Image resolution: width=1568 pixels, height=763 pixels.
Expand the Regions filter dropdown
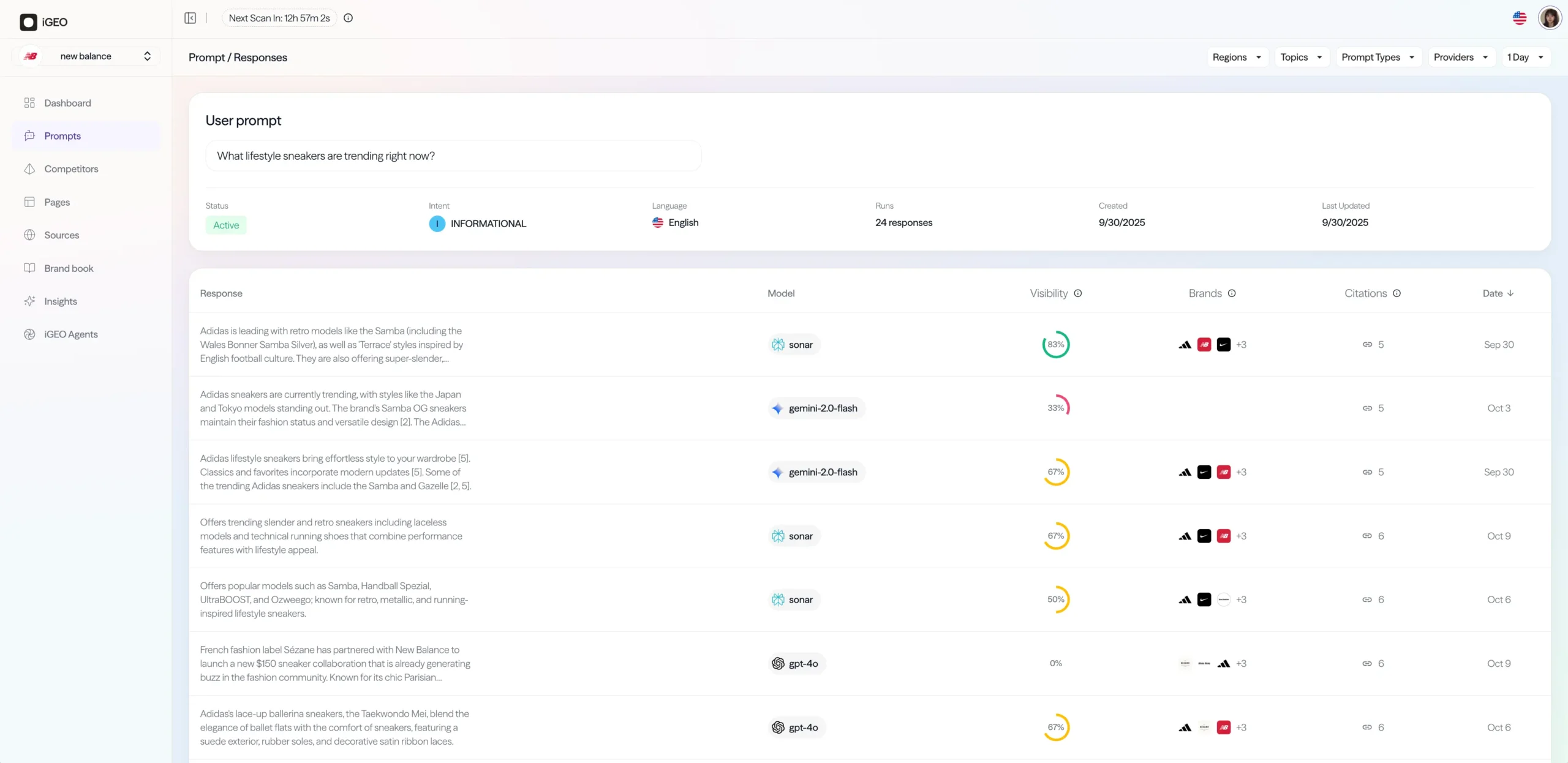1237,57
